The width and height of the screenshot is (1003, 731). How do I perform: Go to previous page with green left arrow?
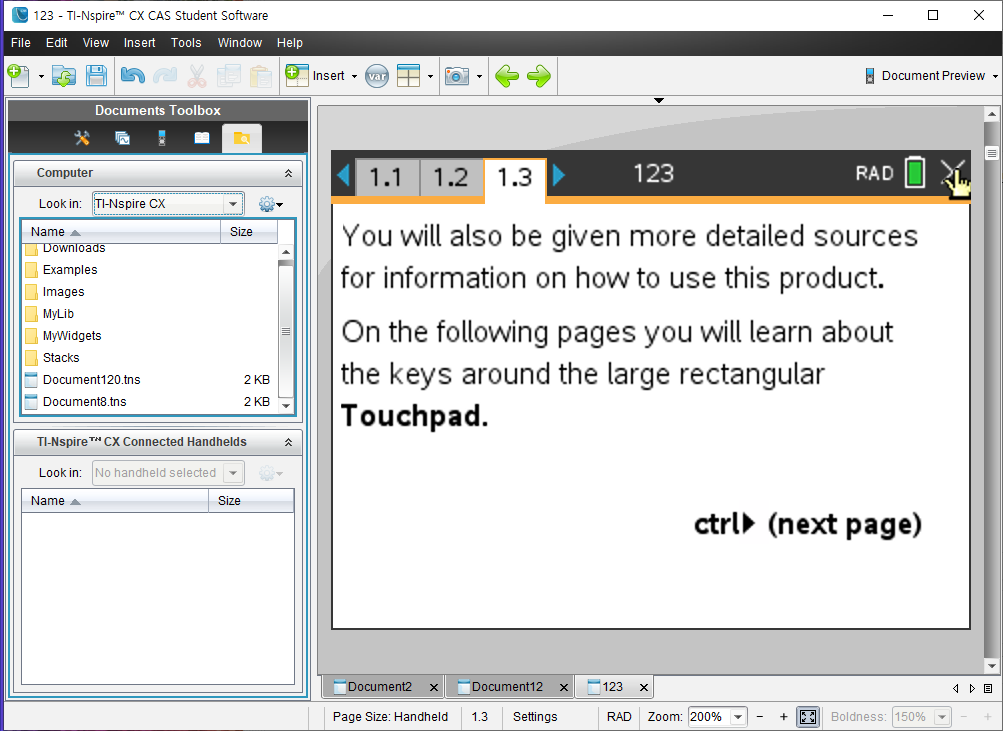(507, 76)
